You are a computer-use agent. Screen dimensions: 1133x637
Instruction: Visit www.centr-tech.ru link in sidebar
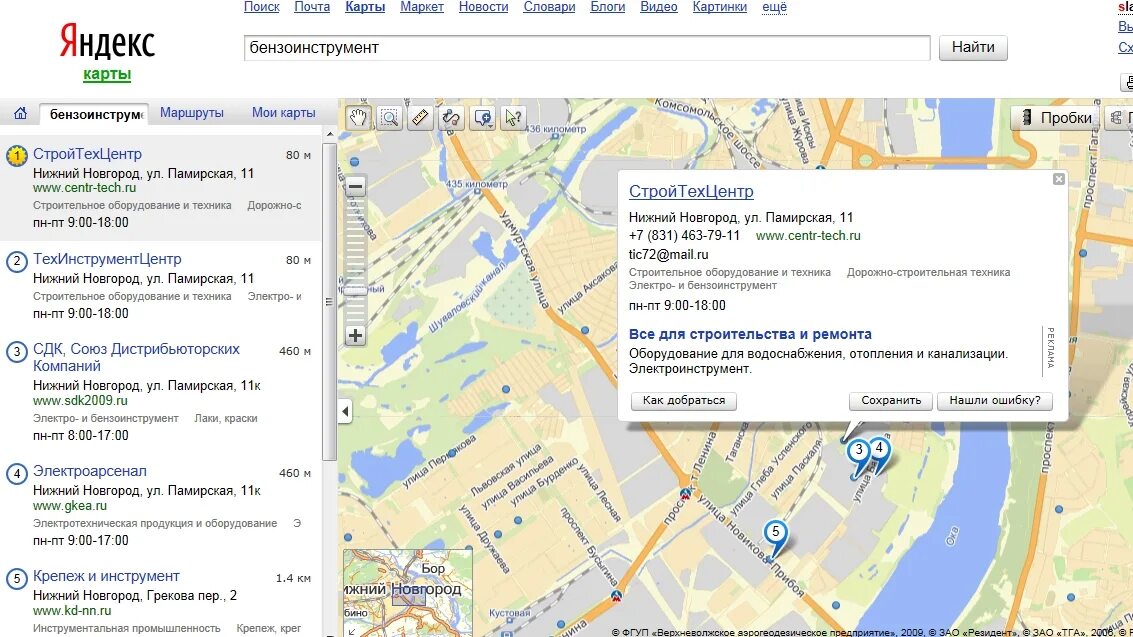[85, 188]
